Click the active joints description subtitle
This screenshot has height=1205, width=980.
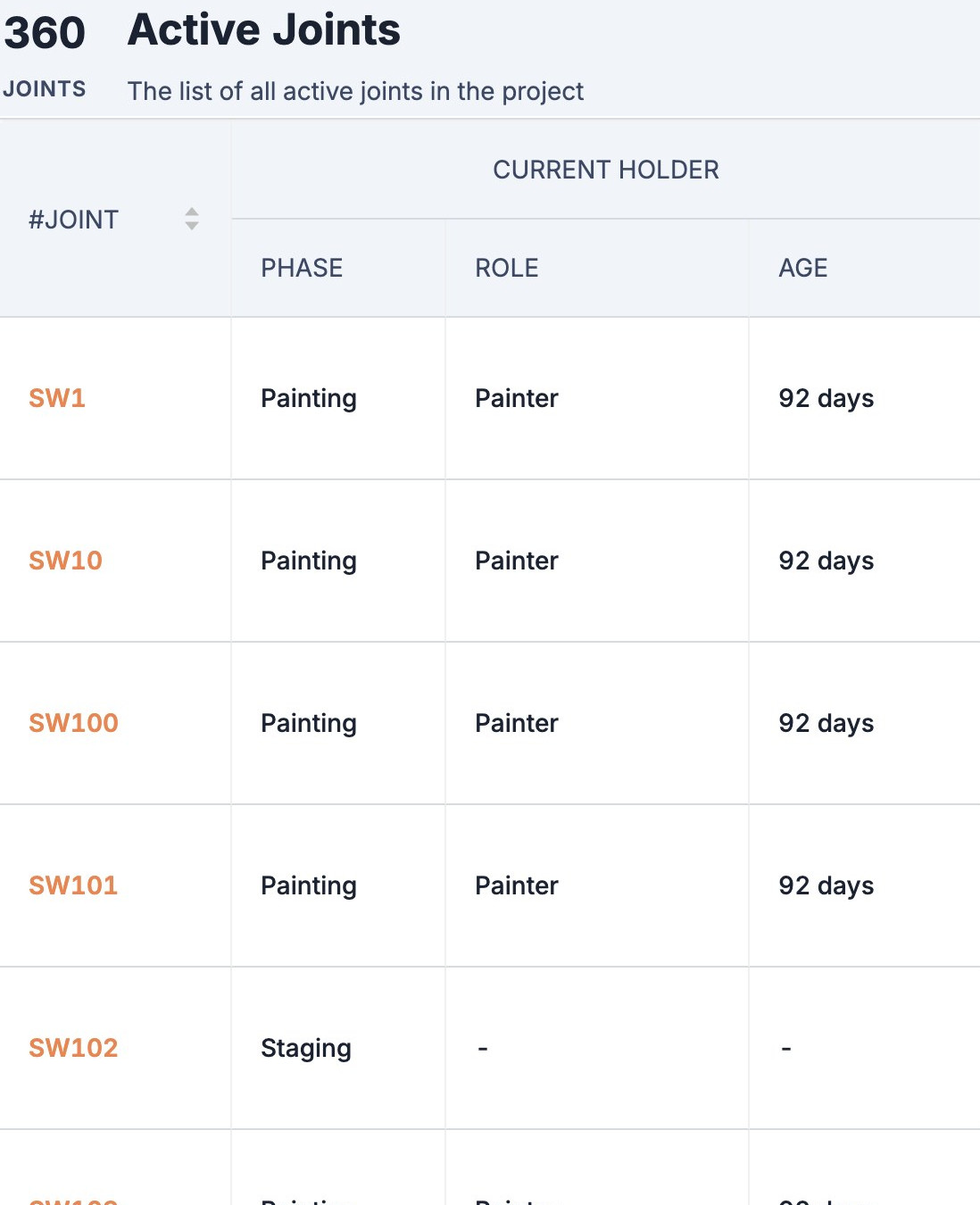pyautogui.click(x=355, y=91)
